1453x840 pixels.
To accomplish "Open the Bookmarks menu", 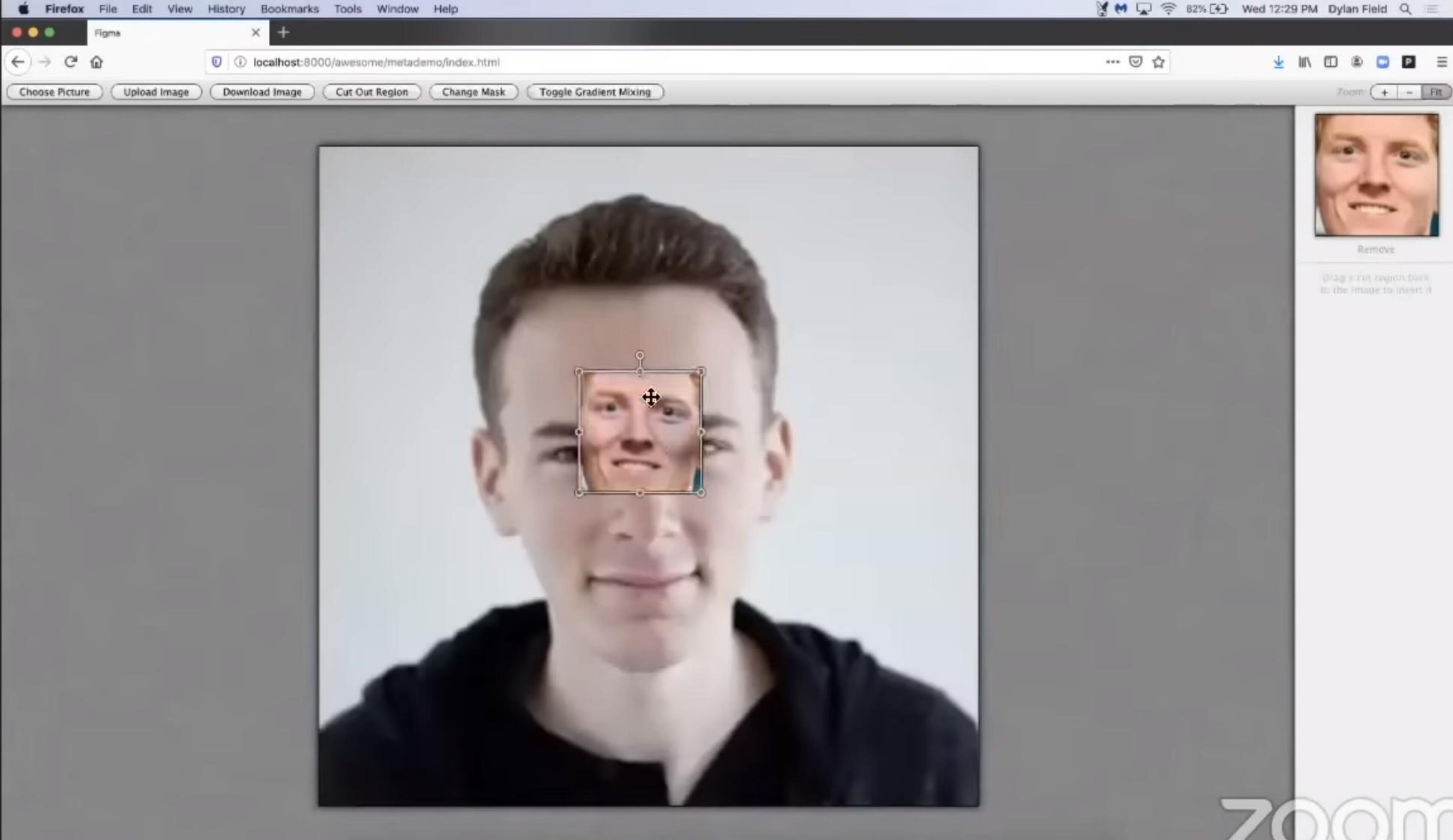I will point(290,9).
